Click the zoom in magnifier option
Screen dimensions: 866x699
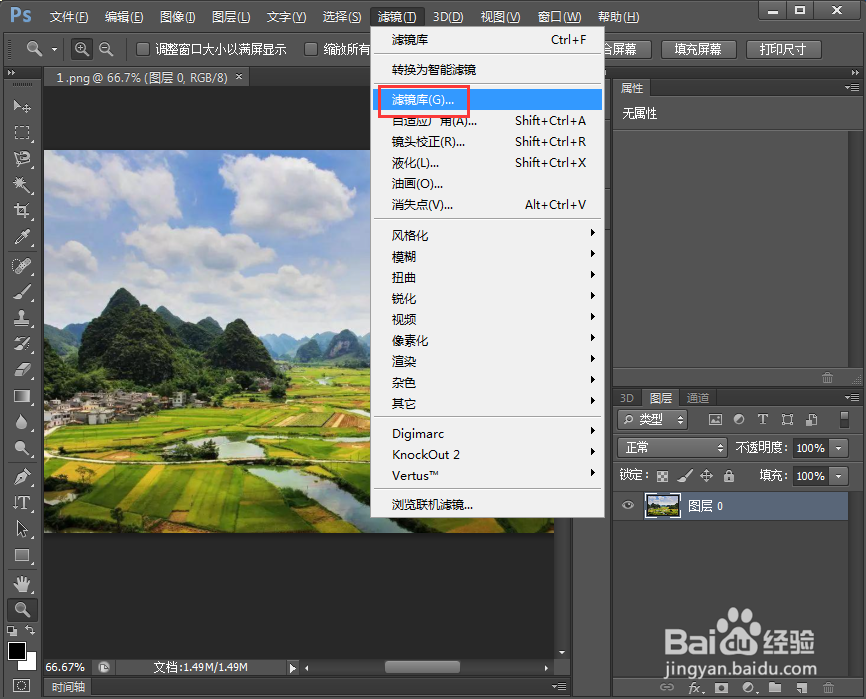click(x=82, y=49)
